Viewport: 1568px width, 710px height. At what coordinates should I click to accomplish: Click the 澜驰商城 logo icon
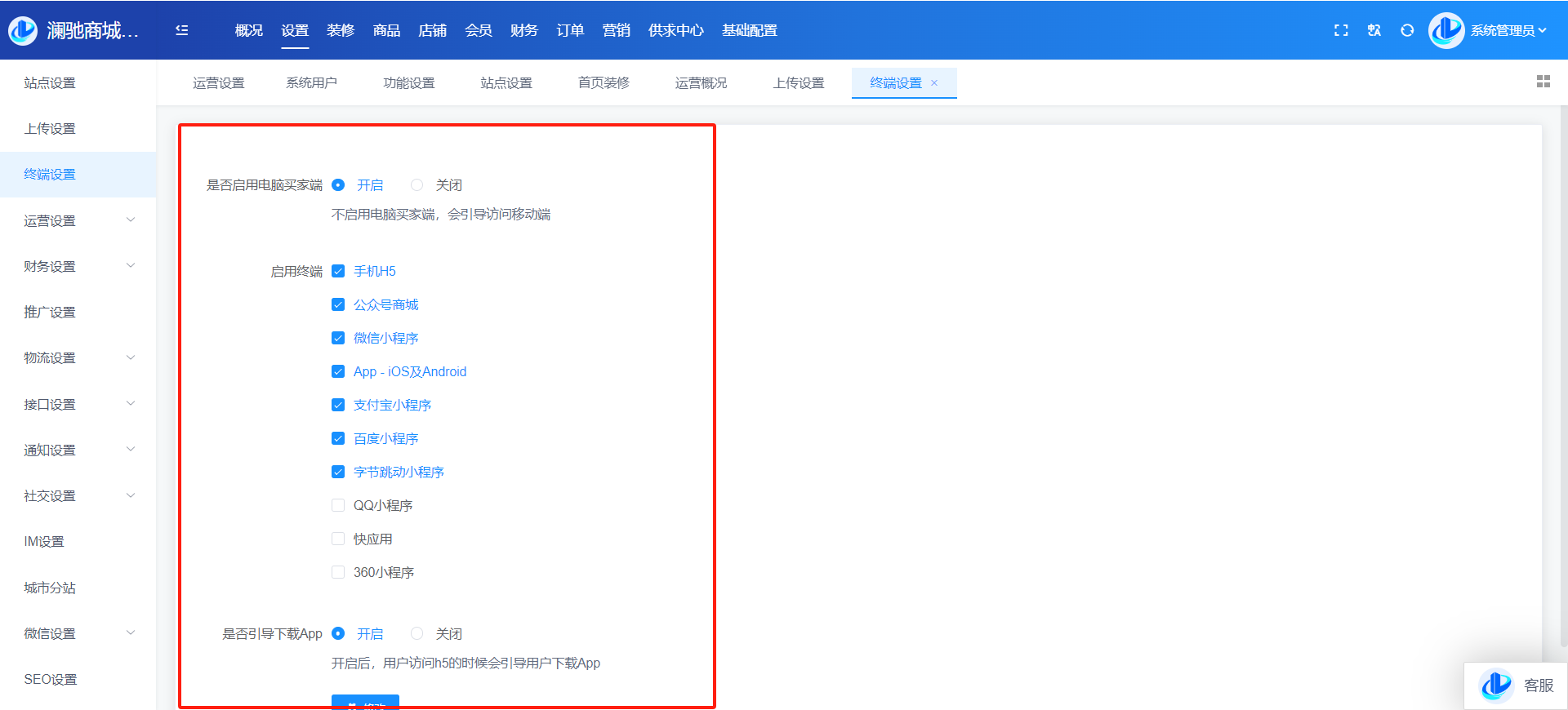point(23,30)
